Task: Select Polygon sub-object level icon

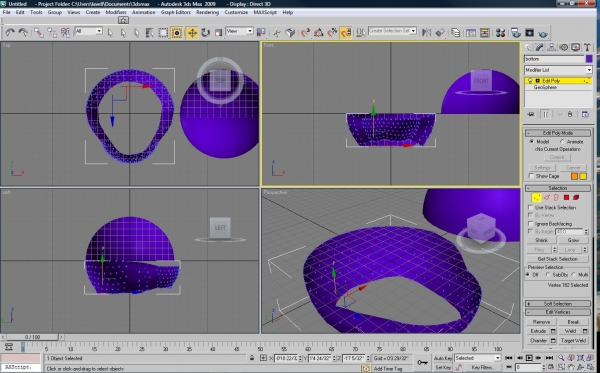Action: tap(566, 197)
